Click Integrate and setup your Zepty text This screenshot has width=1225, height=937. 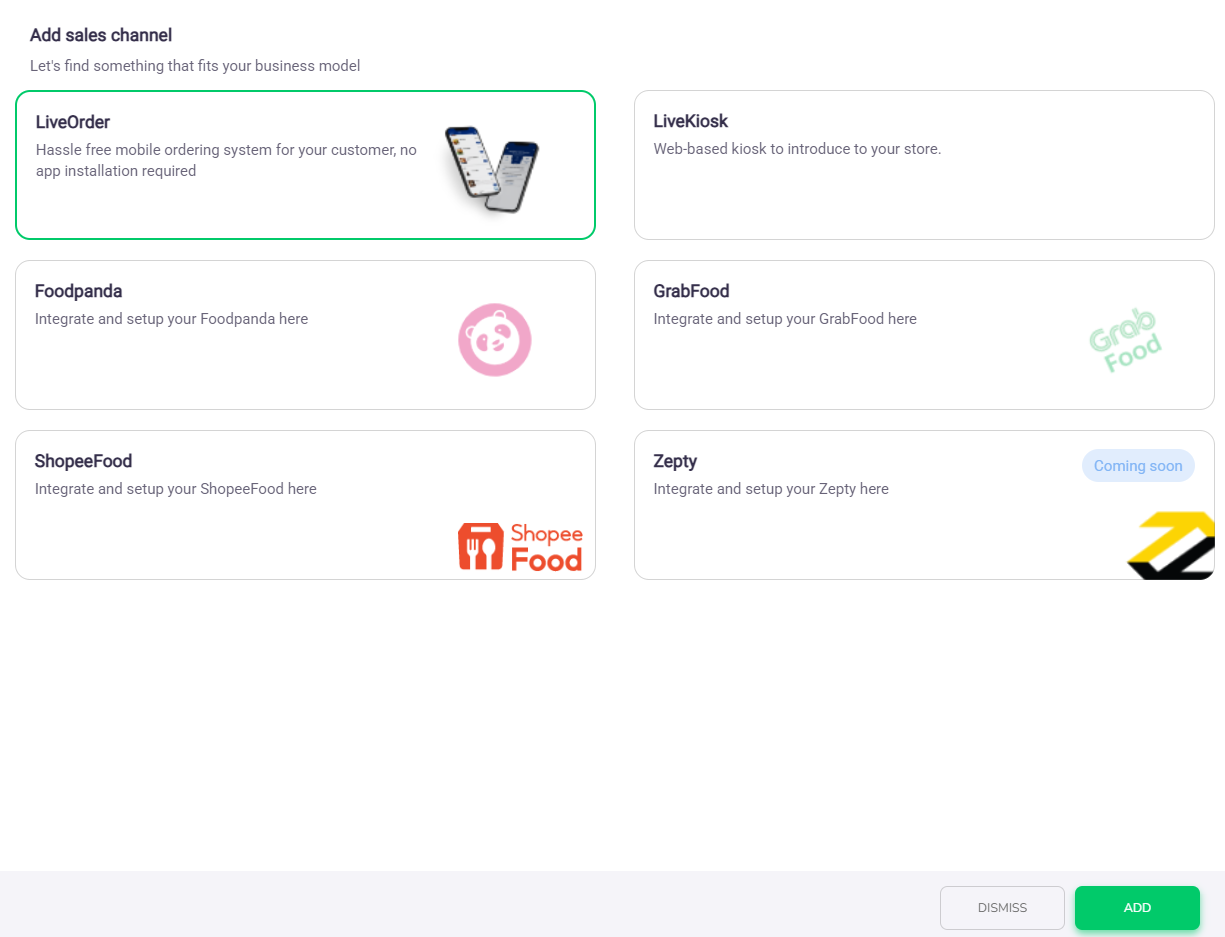click(x=771, y=489)
